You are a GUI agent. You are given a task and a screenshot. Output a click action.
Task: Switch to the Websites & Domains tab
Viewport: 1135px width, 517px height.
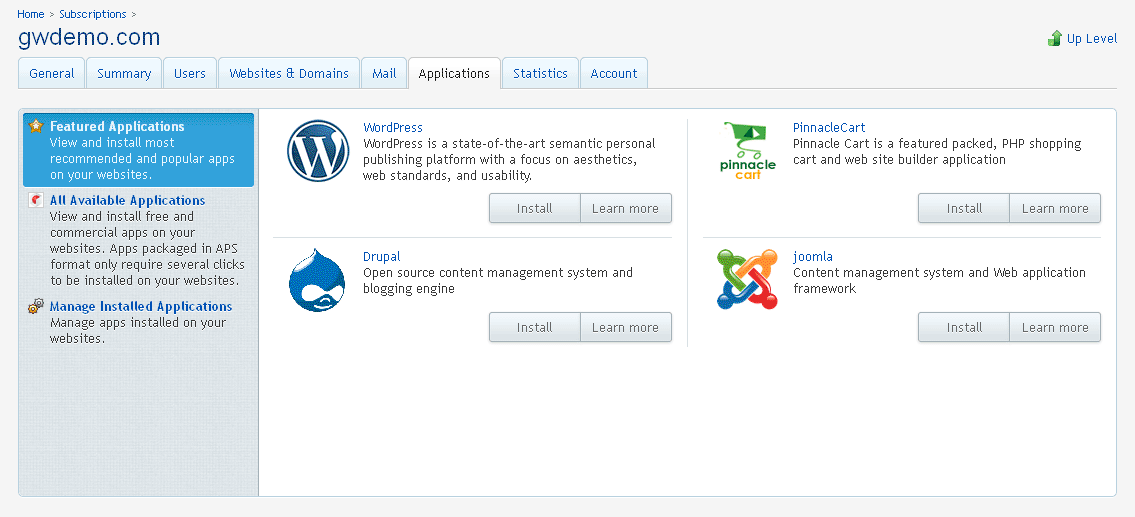tap(288, 74)
